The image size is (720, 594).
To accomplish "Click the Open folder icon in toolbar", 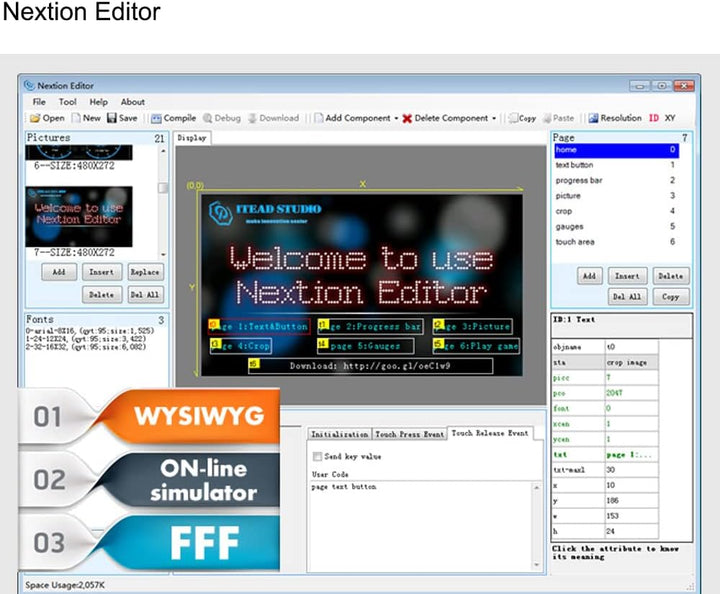I will pos(35,118).
